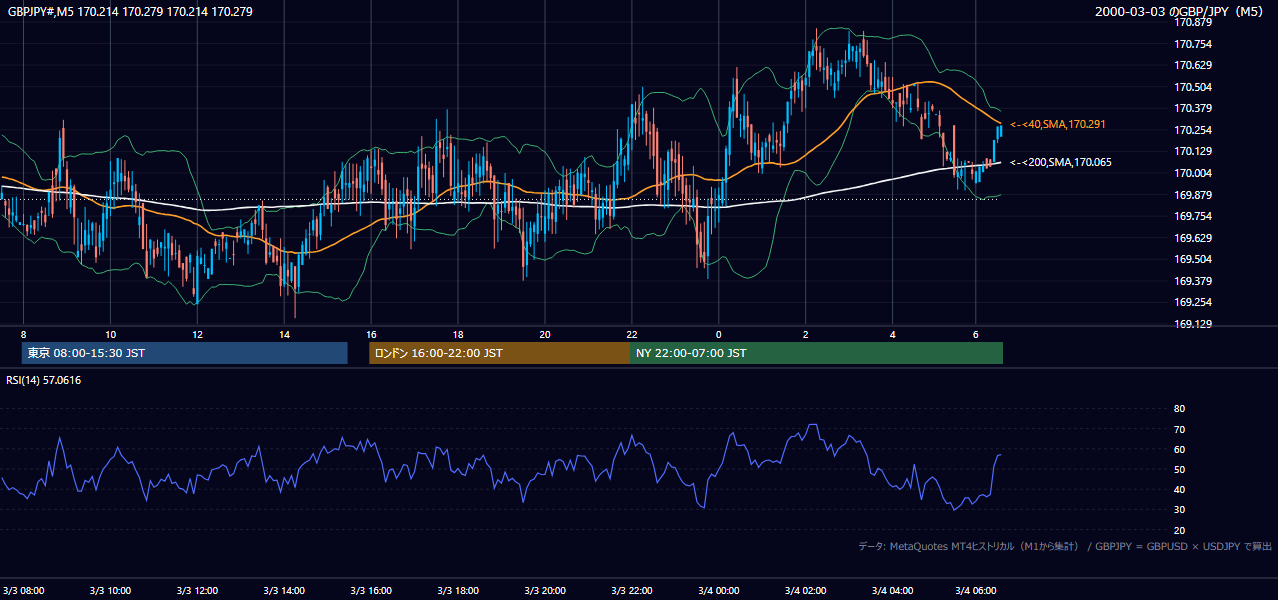Click price scale value 170.504

(1194, 87)
